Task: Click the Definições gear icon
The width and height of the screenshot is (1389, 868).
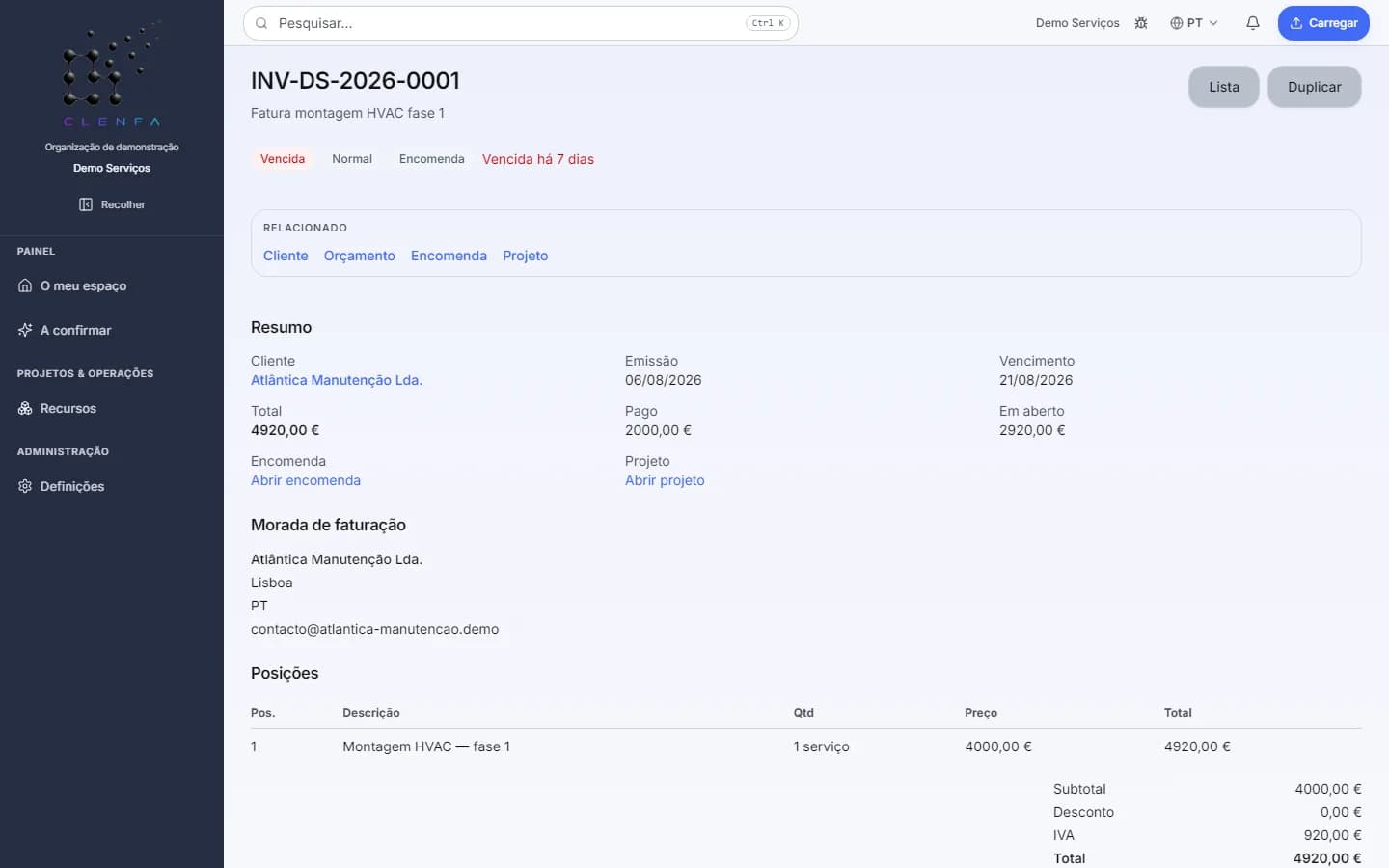Action: pyautogui.click(x=25, y=486)
